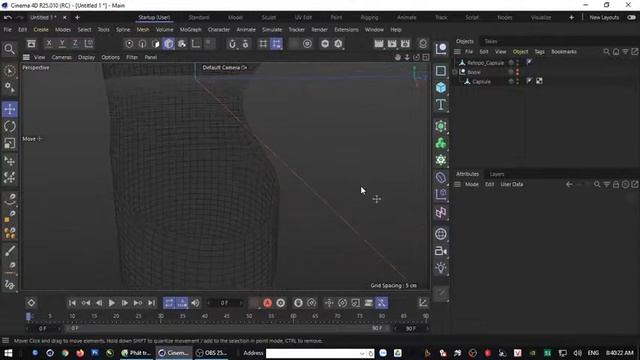The image size is (640, 360).
Task: Add a Text object from the palette
Action: [441, 104]
